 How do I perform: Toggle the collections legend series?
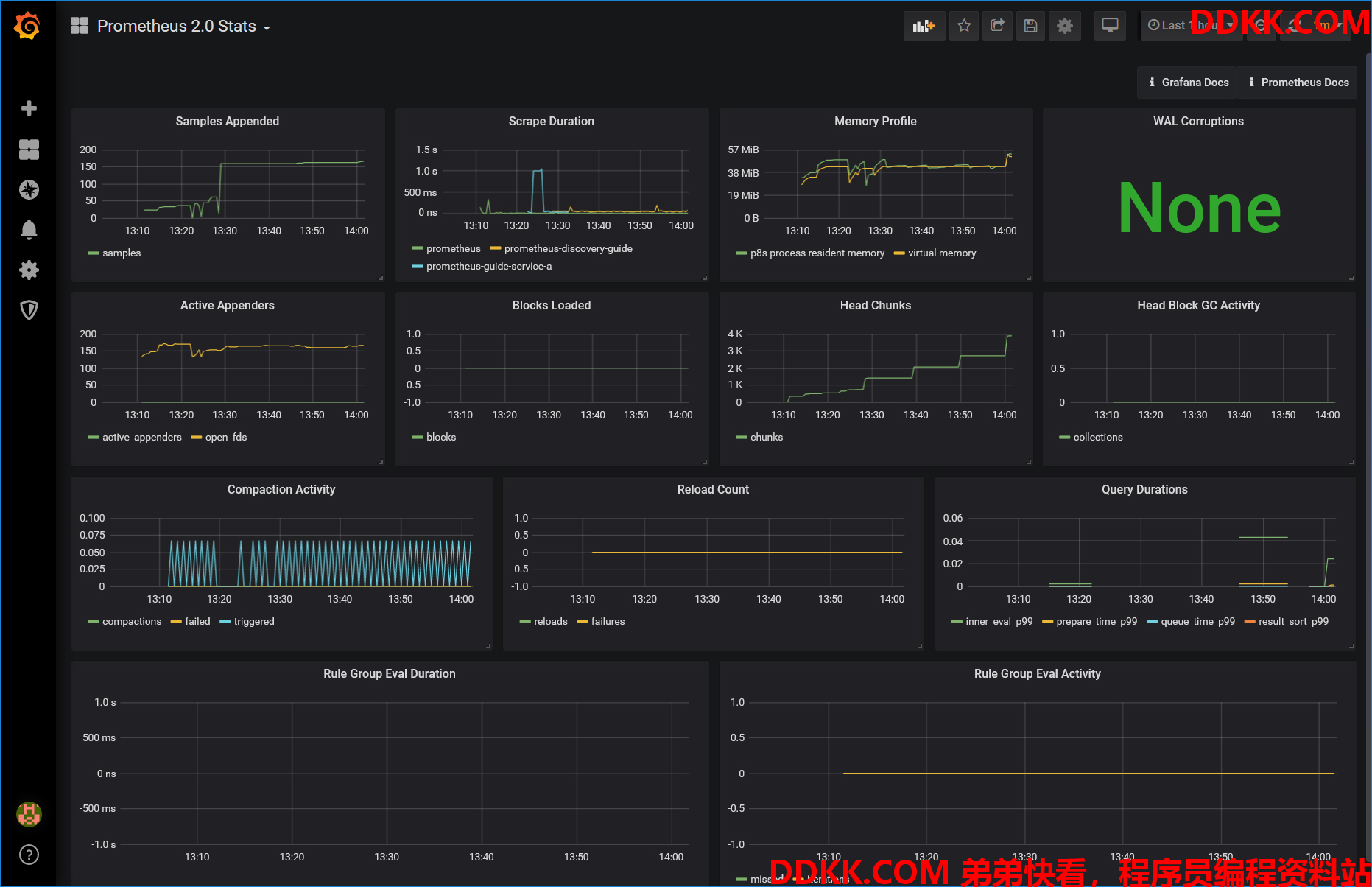1098,437
